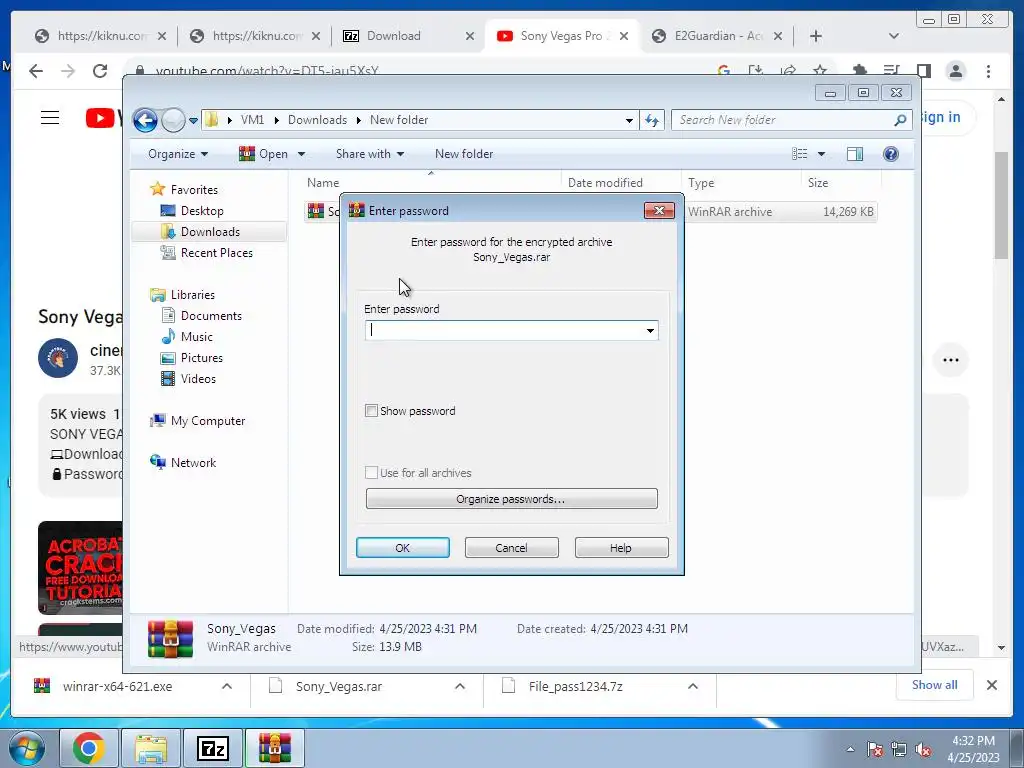Open the password history dropdown arrow
The image size is (1024, 768).
pos(650,330)
